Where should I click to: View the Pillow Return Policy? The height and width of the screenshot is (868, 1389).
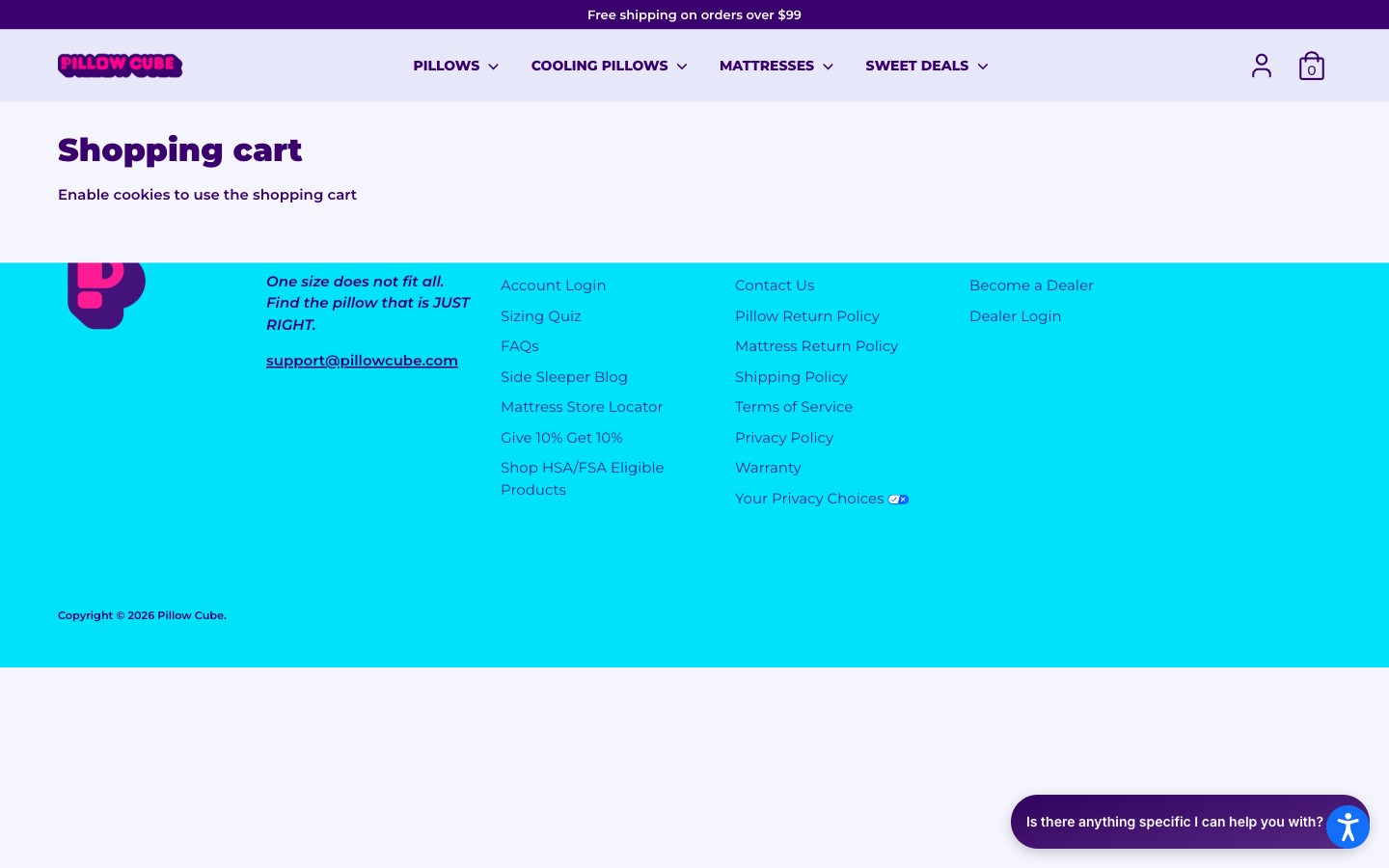click(x=806, y=316)
